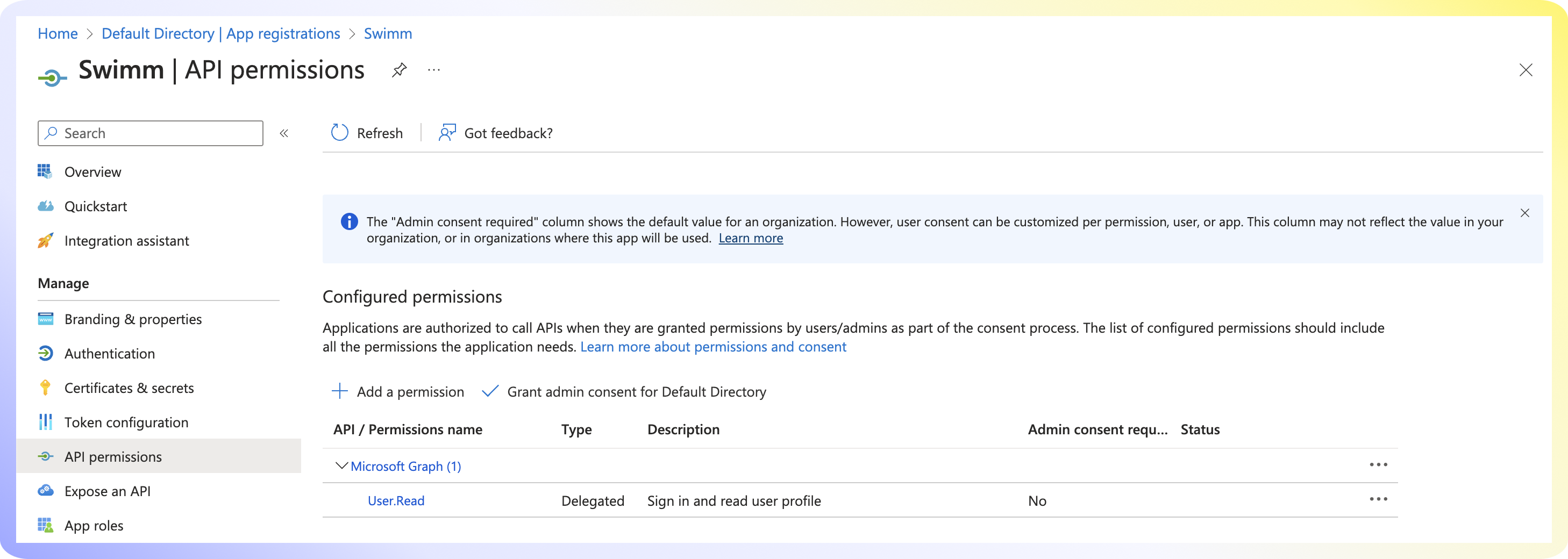This screenshot has width=1568, height=559.
Task: Collapse the Microsoft Graph (1) group chevron
Action: pos(341,466)
